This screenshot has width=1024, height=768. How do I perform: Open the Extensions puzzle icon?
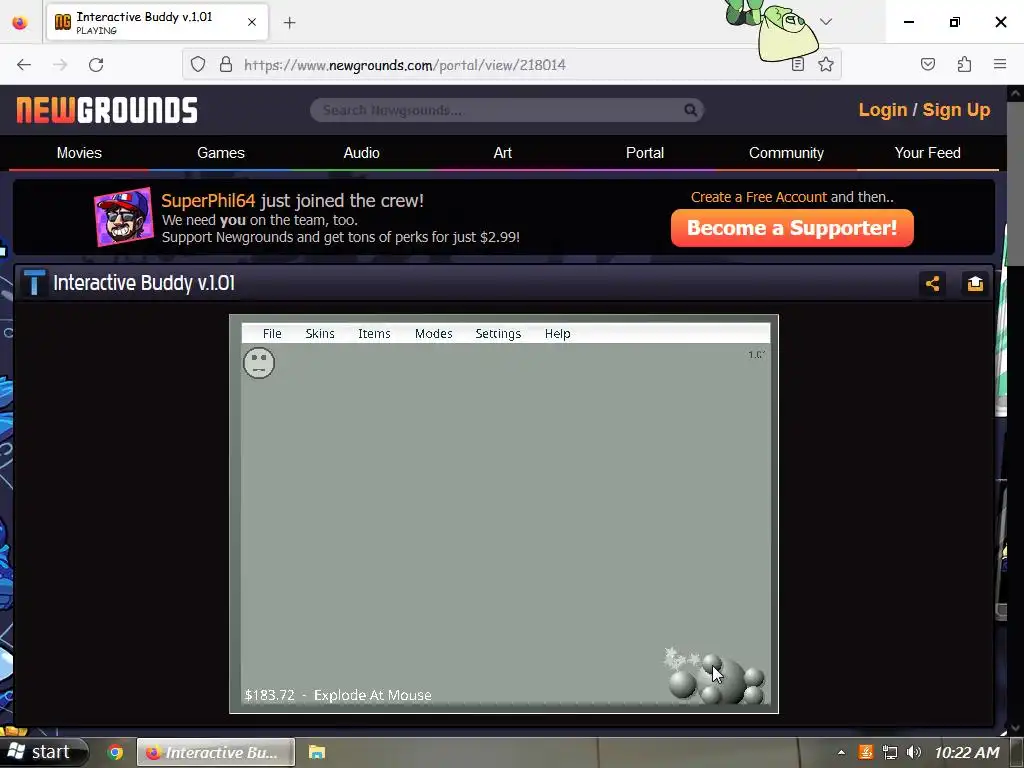pyautogui.click(x=964, y=64)
